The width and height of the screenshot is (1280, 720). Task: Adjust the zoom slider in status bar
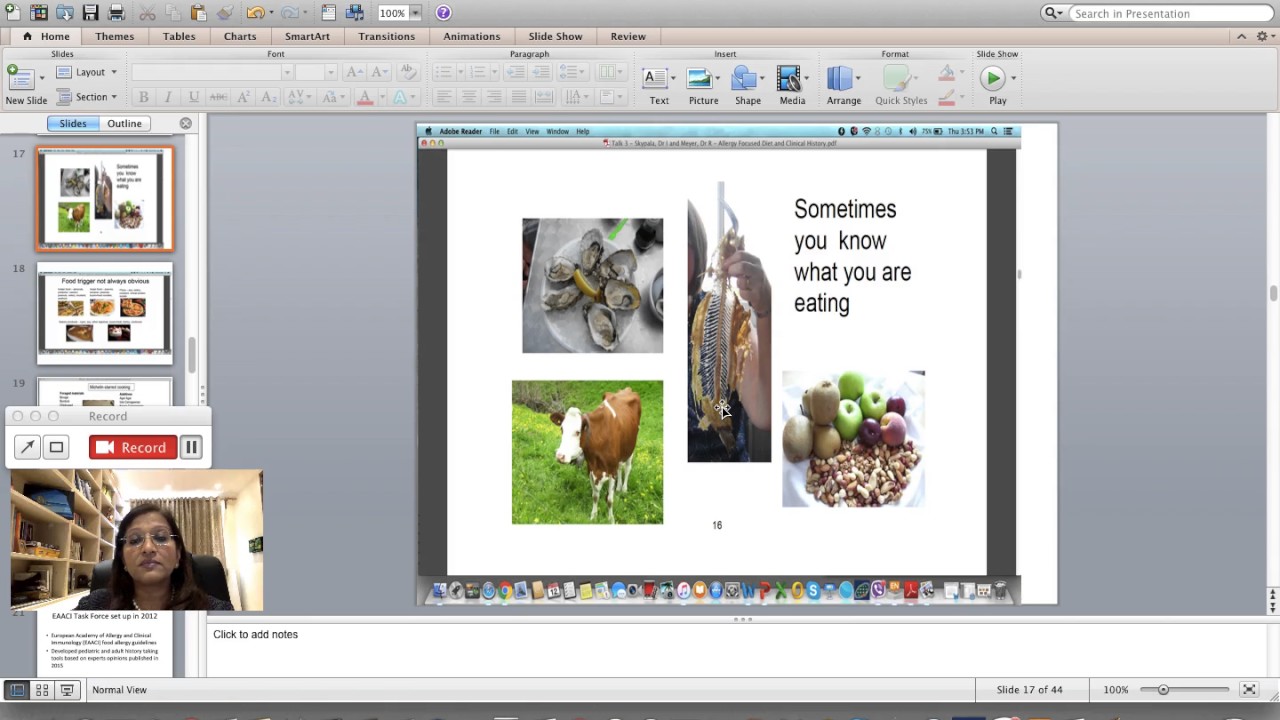(x=1163, y=690)
